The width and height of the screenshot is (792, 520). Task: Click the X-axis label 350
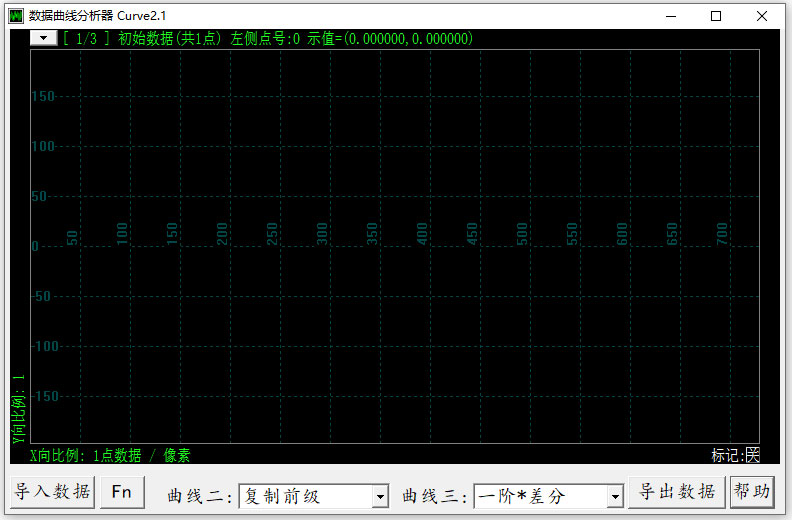pos(372,233)
